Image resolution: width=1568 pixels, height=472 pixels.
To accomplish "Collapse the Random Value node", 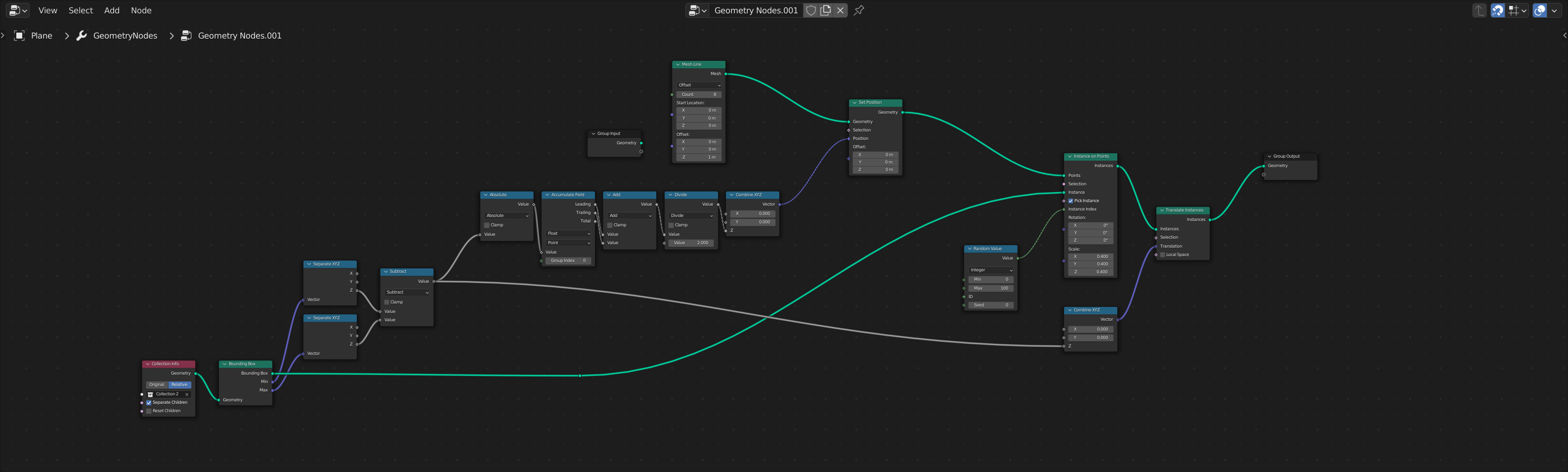I will click(969, 249).
